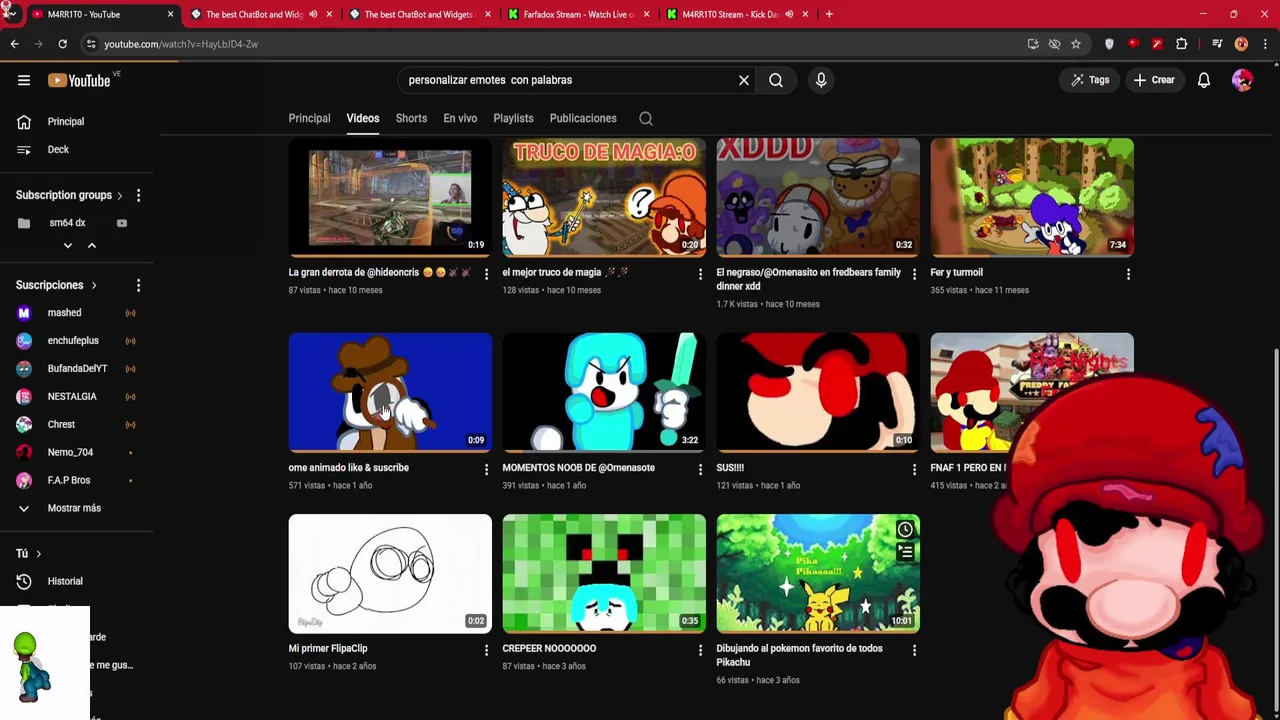Switch to M4RR1T0 Stream Kick browser tab
1280x720 pixels.
[737, 14]
